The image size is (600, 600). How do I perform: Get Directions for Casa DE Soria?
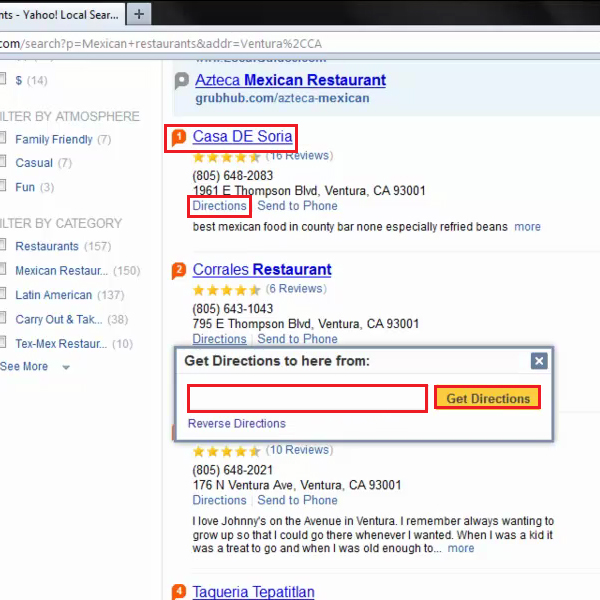point(219,206)
